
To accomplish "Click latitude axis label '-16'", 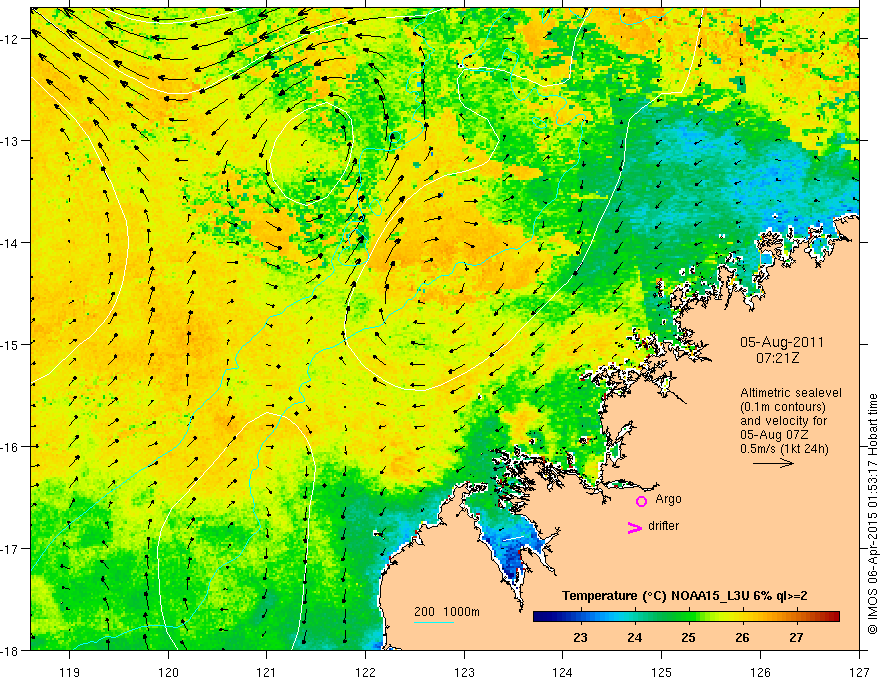I will coord(10,447).
